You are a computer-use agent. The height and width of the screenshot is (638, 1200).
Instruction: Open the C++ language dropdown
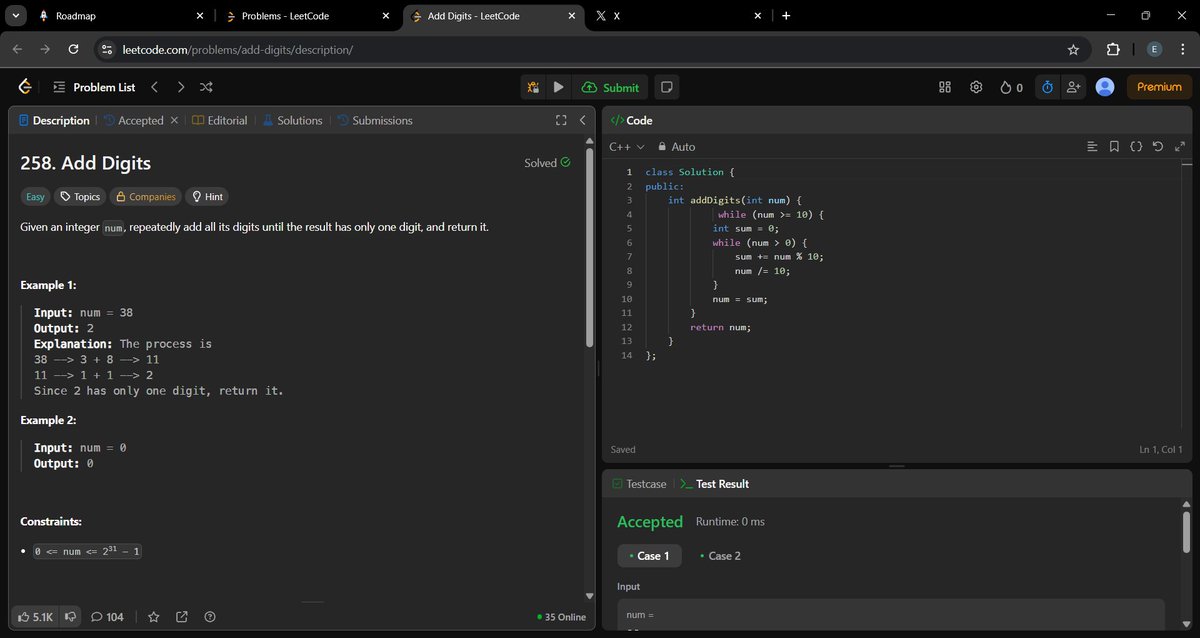(626, 146)
